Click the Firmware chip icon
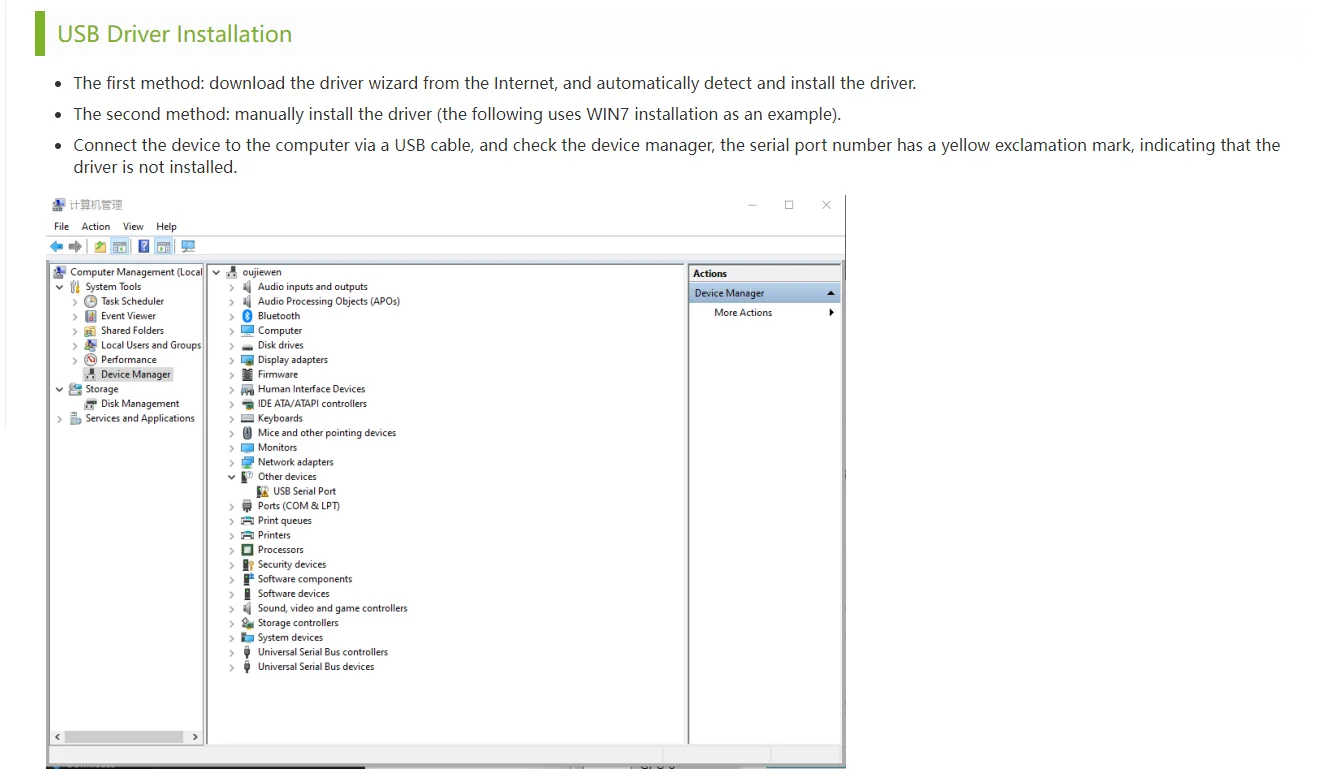The image size is (1333, 773). pyautogui.click(x=247, y=375)
